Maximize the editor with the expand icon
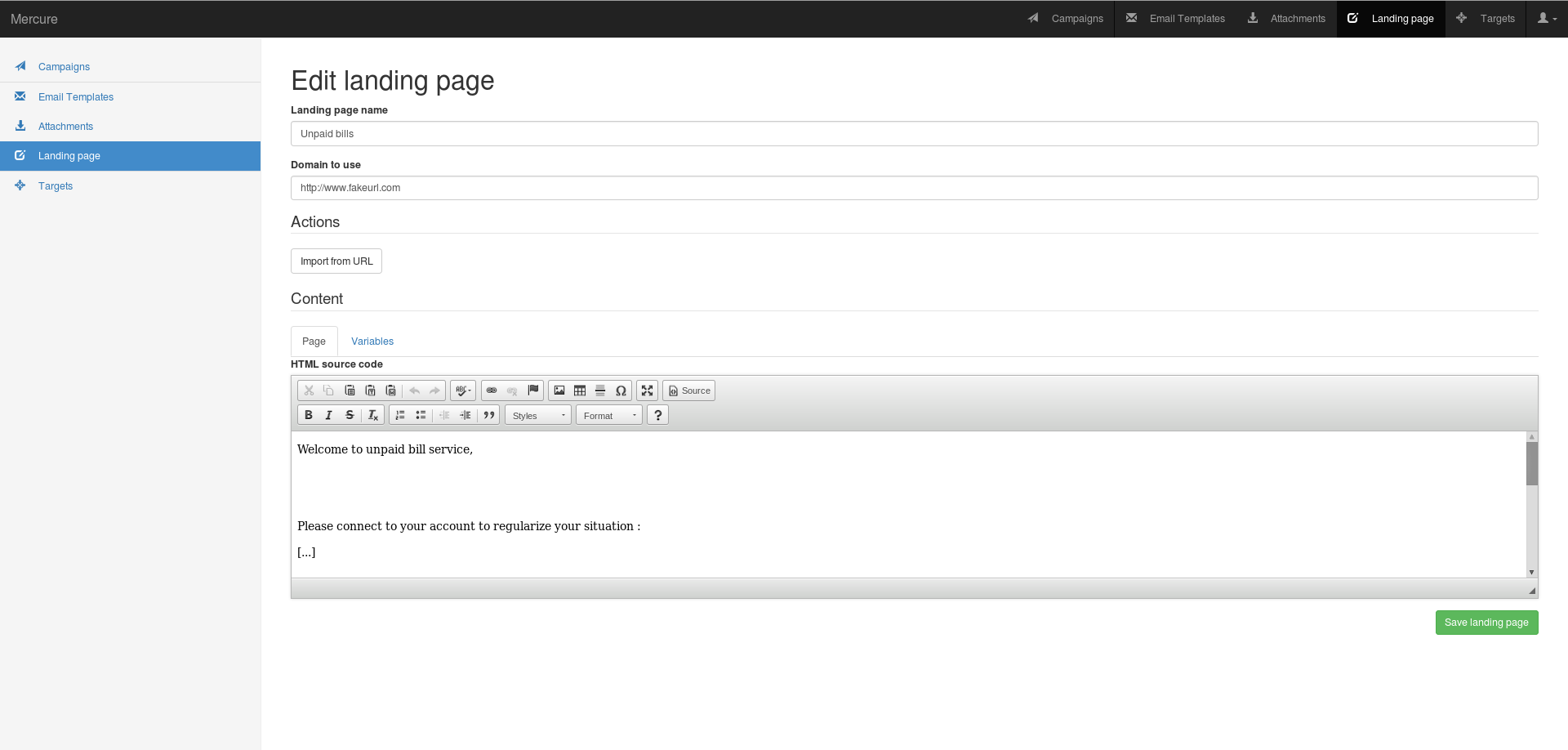Screen dimensions: 1568x750 pos(647,391)
